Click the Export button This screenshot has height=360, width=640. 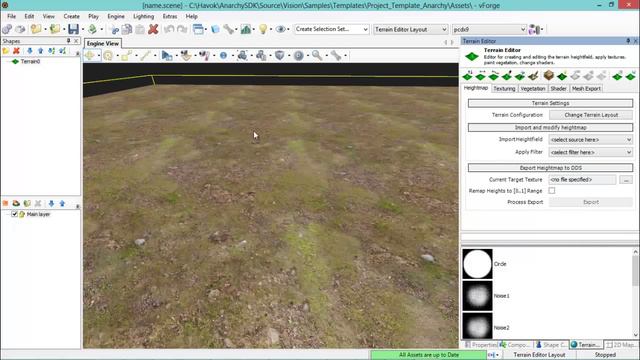click(591, 202)
